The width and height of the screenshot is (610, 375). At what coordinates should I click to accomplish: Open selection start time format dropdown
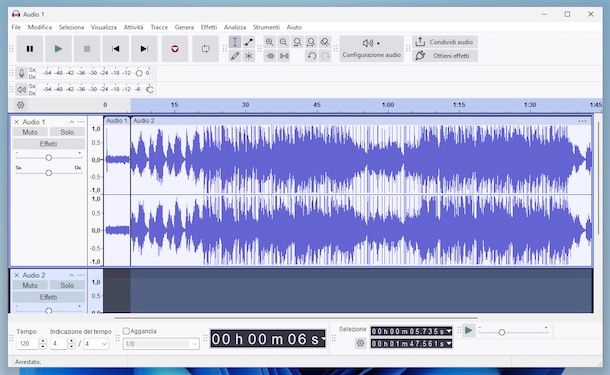click(x=449, y=331)
